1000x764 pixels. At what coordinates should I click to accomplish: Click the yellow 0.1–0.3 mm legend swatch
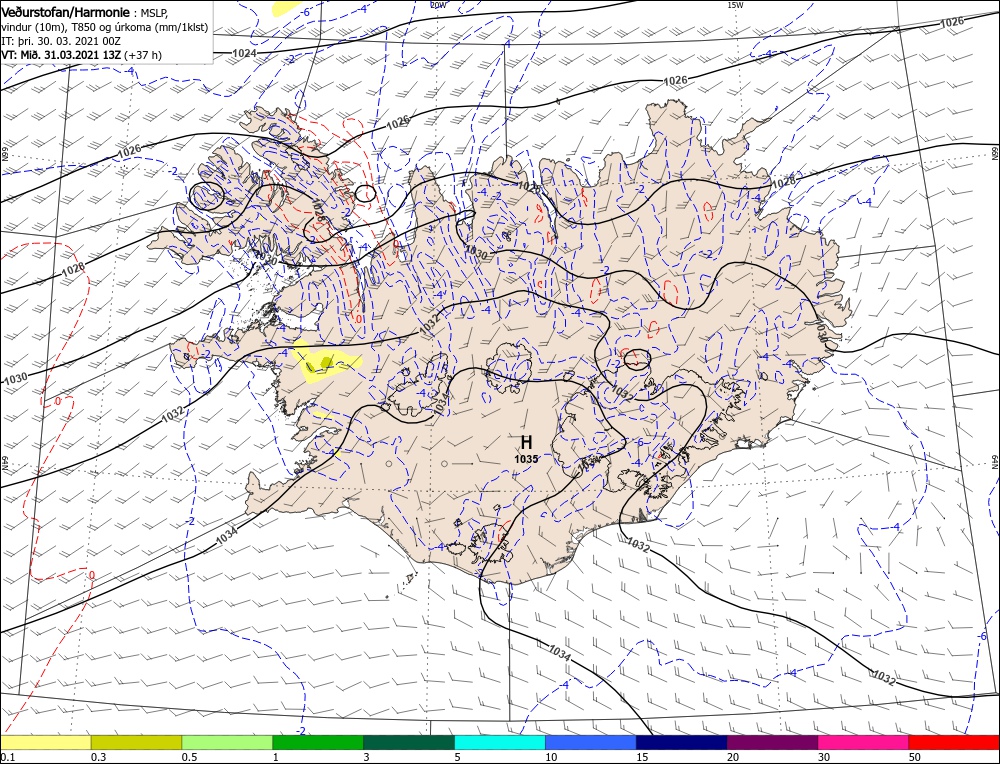point(46,742)
